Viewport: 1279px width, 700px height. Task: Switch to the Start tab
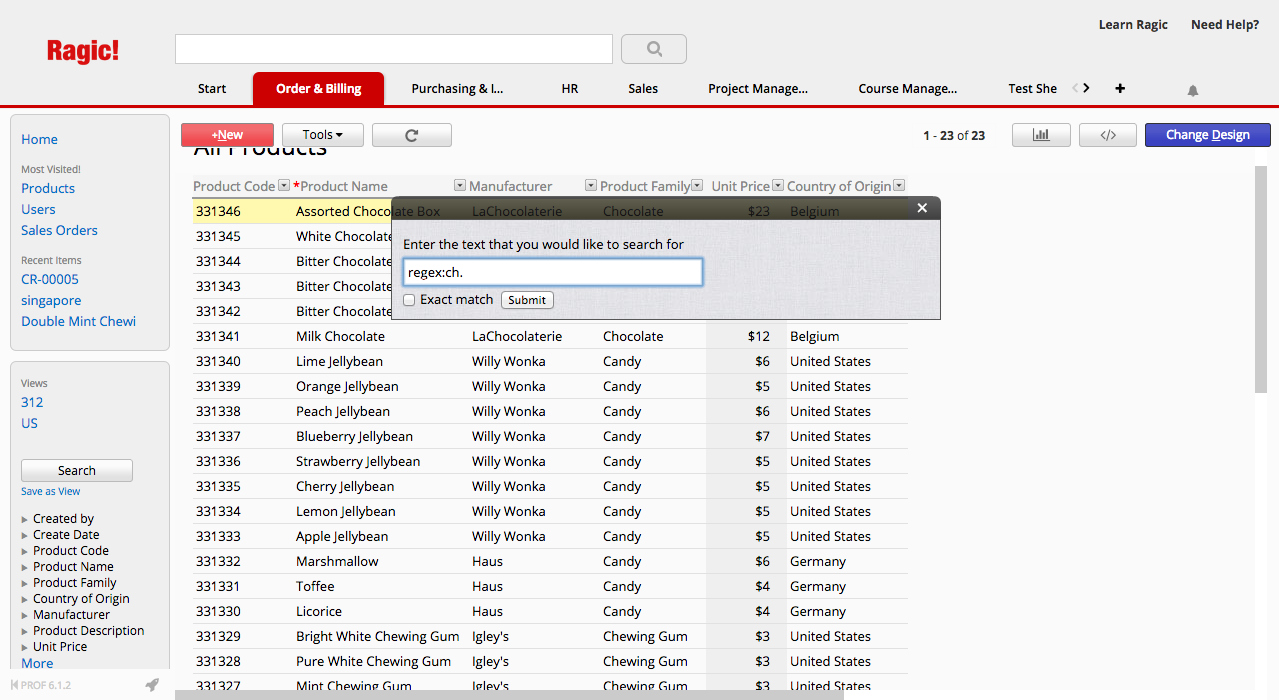point(212,89)
